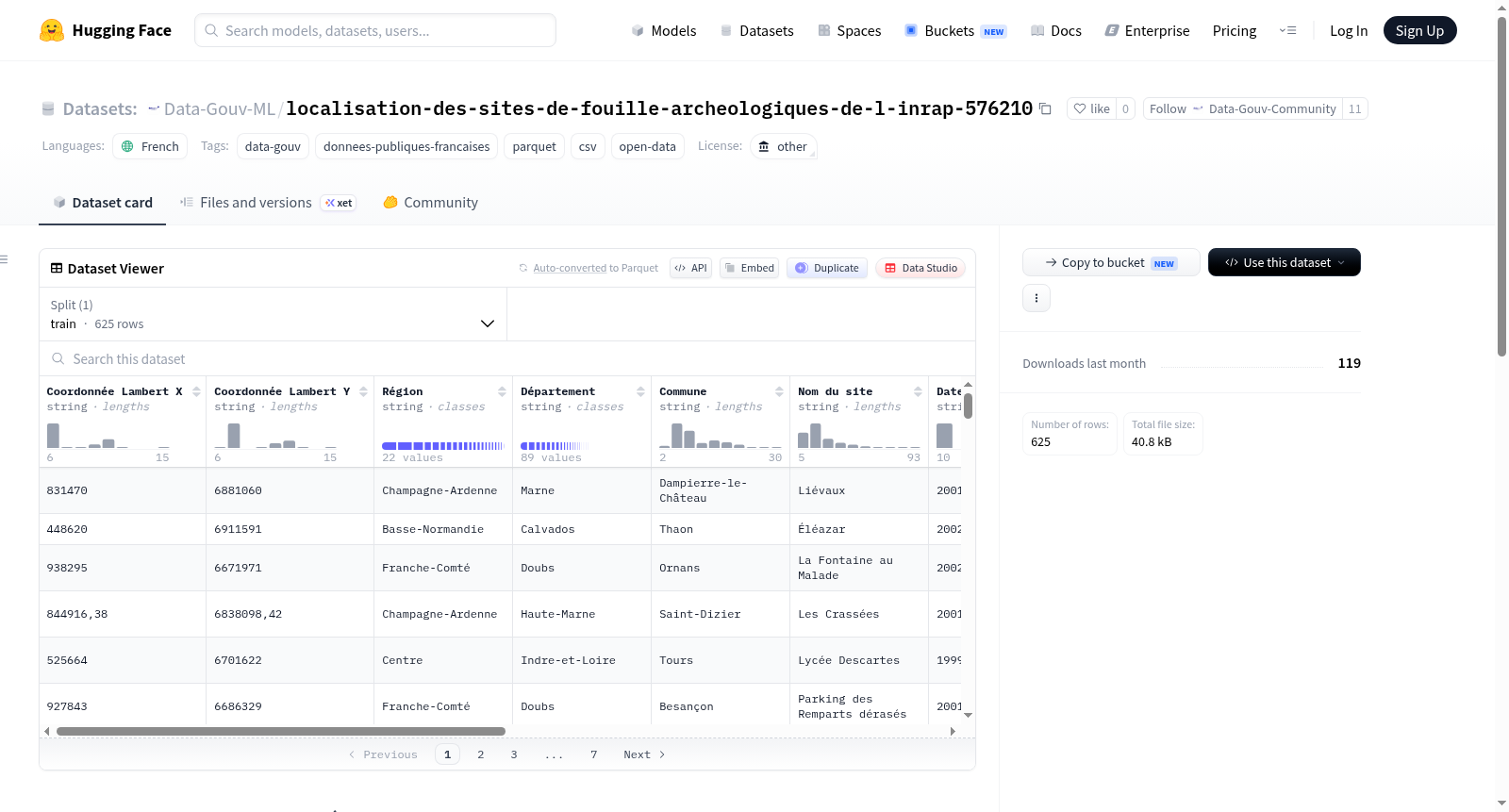Open the Datasets menu item
Image resolution: width=1509 pixels, height=812 pixels.
pos(756,30)
